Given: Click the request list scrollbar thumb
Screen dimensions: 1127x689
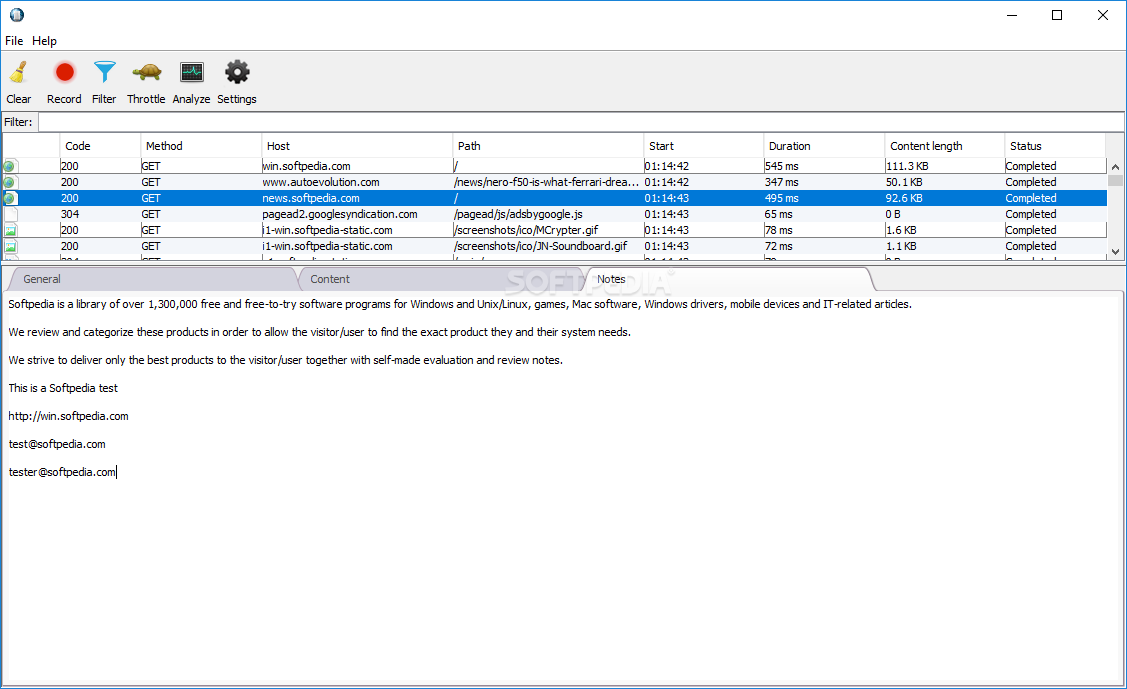Looking at the screenshot, I should tap(1116, 180).
